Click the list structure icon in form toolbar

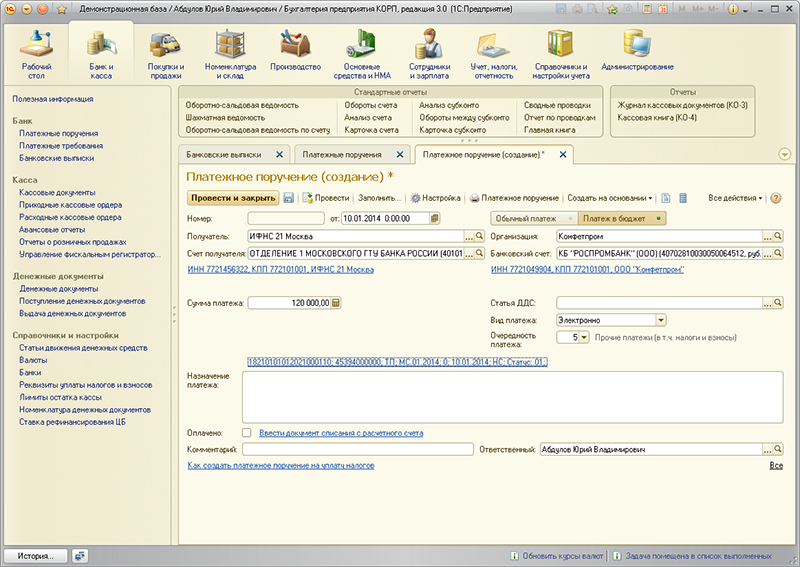pyautogui.click(x=683, y=198)
